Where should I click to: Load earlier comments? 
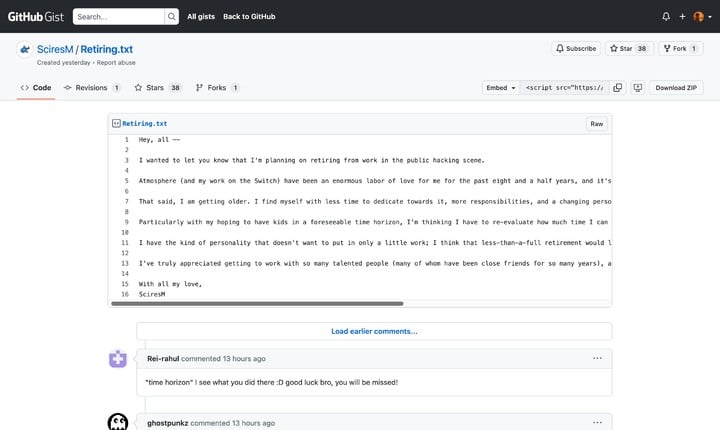tap(374, 331)
